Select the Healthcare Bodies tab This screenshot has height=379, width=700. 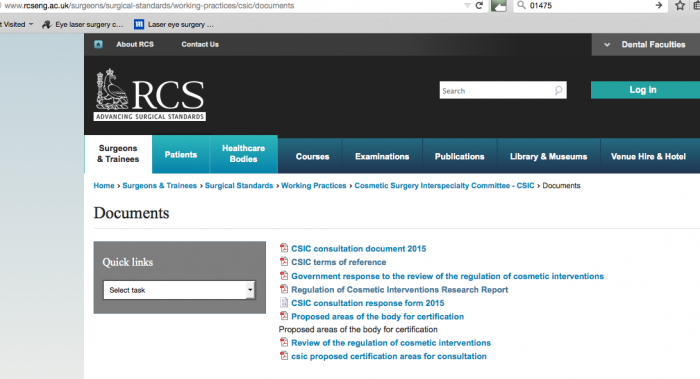click(x=244, y=154)
